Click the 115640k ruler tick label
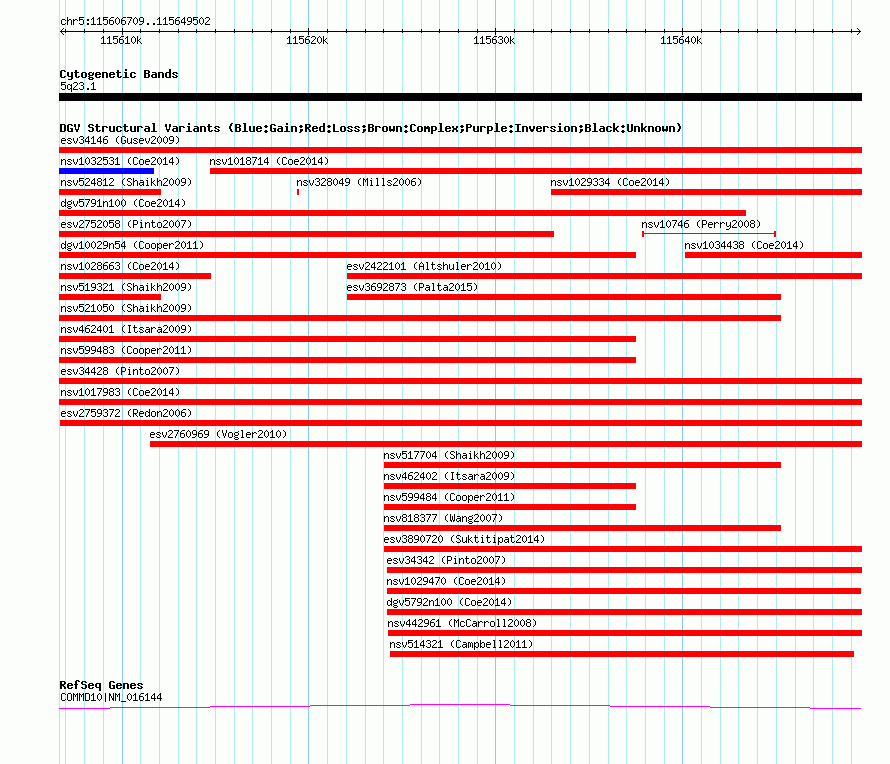The height and width of the screenshot is (764, 890). pyautogui.click(x=681, y=40)
